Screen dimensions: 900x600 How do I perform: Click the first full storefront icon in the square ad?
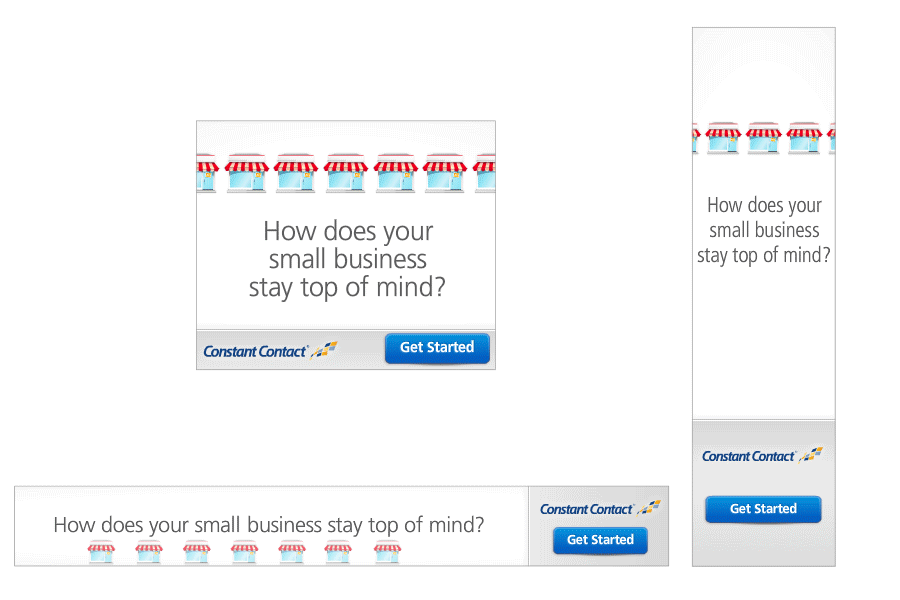click(247, 172)
